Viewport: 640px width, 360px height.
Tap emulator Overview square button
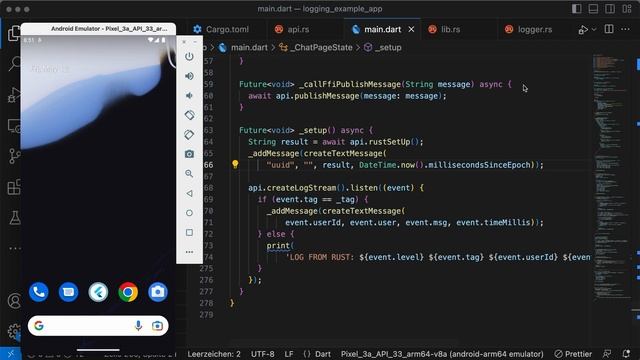tap(189, 232)
